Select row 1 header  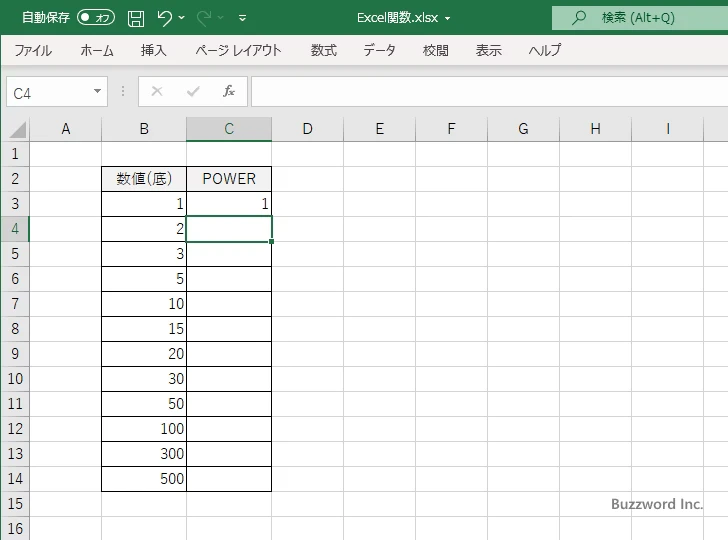point(15,154)
